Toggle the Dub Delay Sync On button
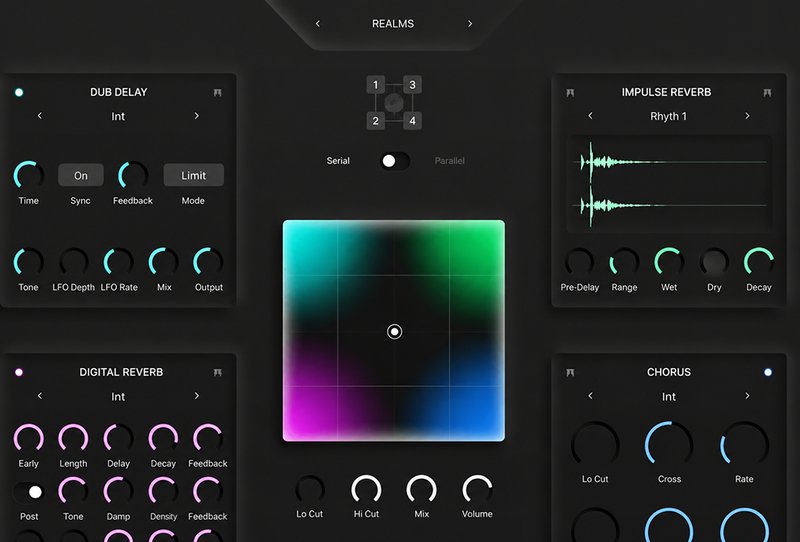The image size is (800, 542). click(81, 175)
